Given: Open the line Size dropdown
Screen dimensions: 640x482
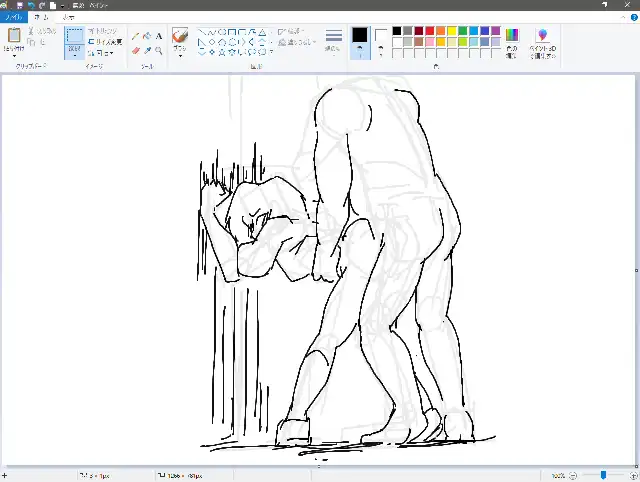Looking at the screenshot, I should click(x=334, y=40).
